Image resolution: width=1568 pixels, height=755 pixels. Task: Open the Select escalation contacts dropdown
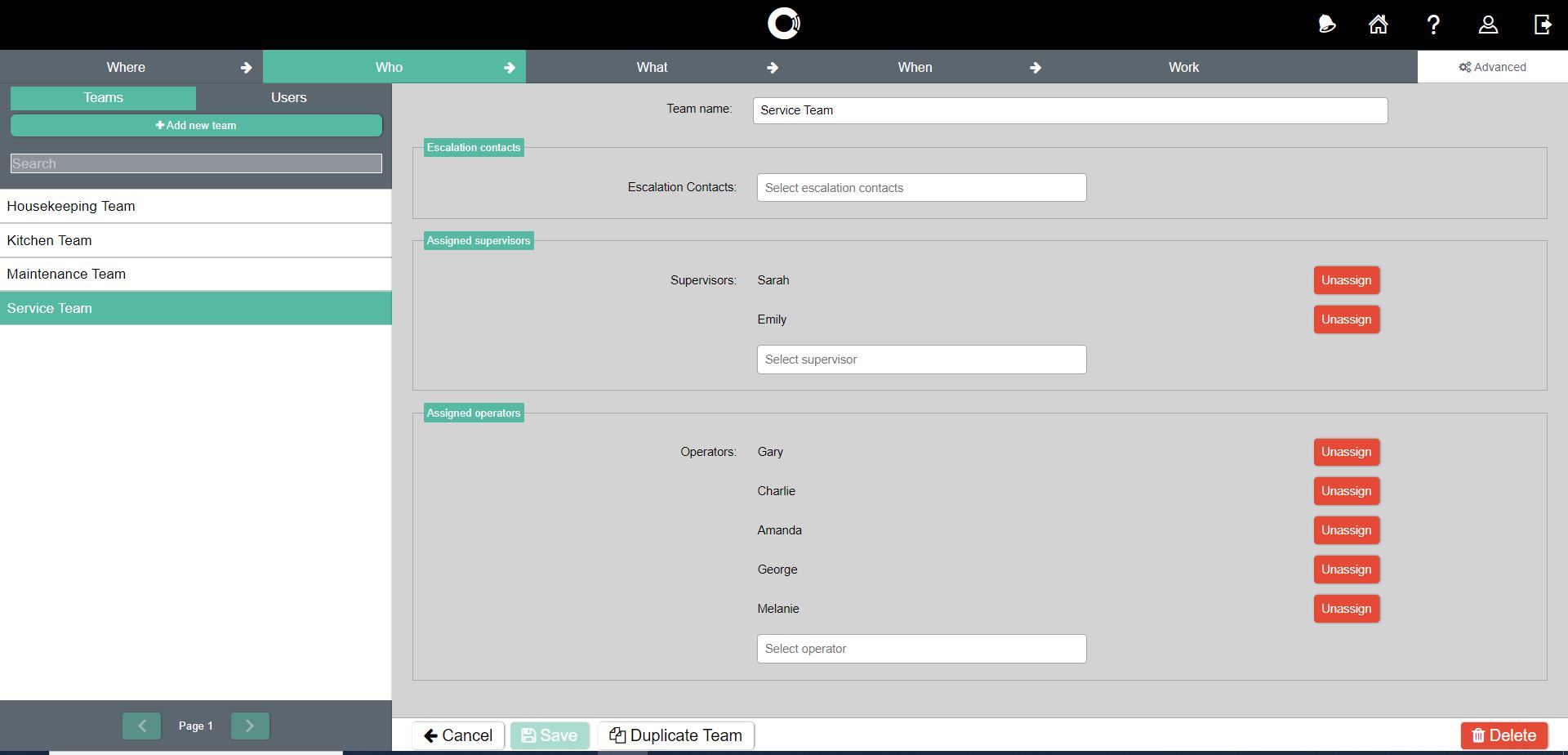pos(921,188)
